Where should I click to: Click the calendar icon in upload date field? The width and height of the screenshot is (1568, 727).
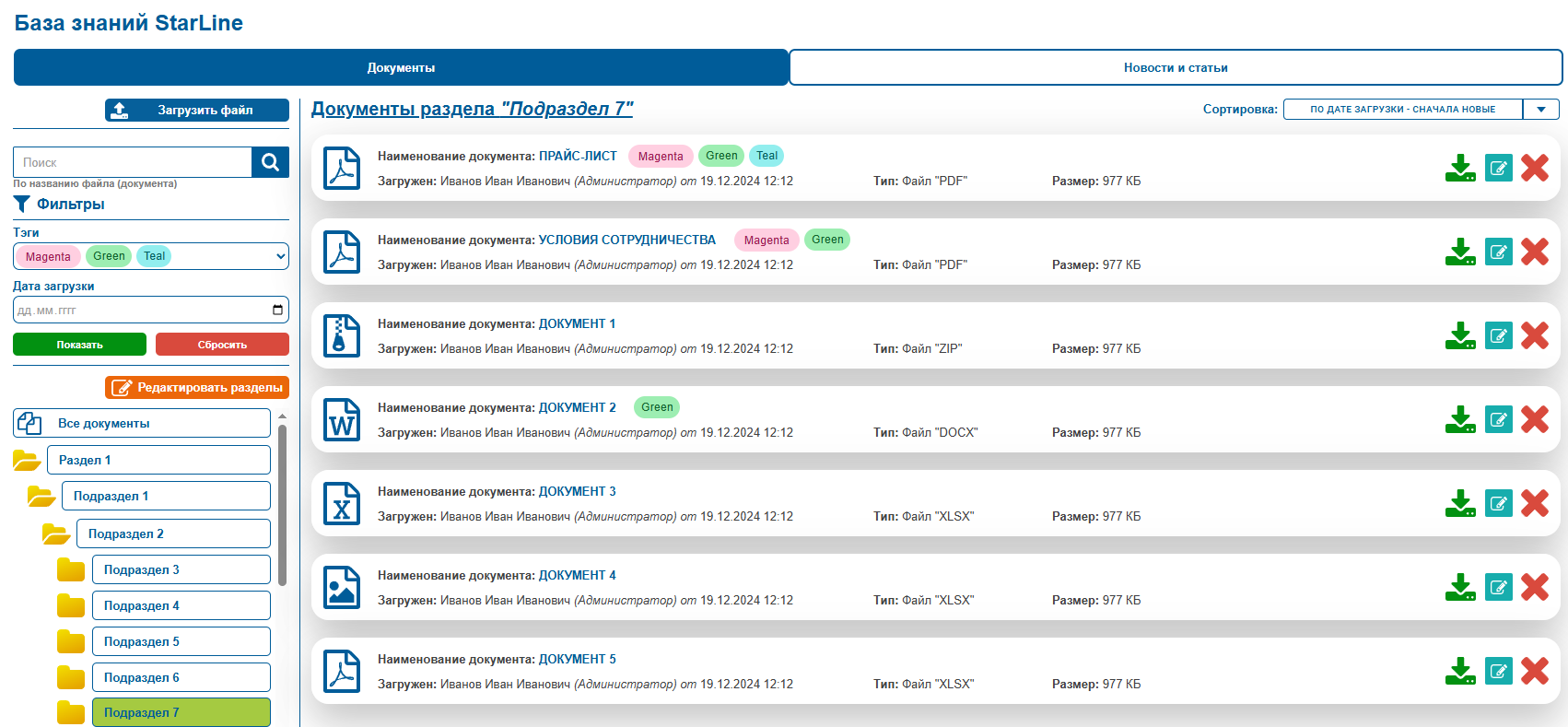pos(277,310)
